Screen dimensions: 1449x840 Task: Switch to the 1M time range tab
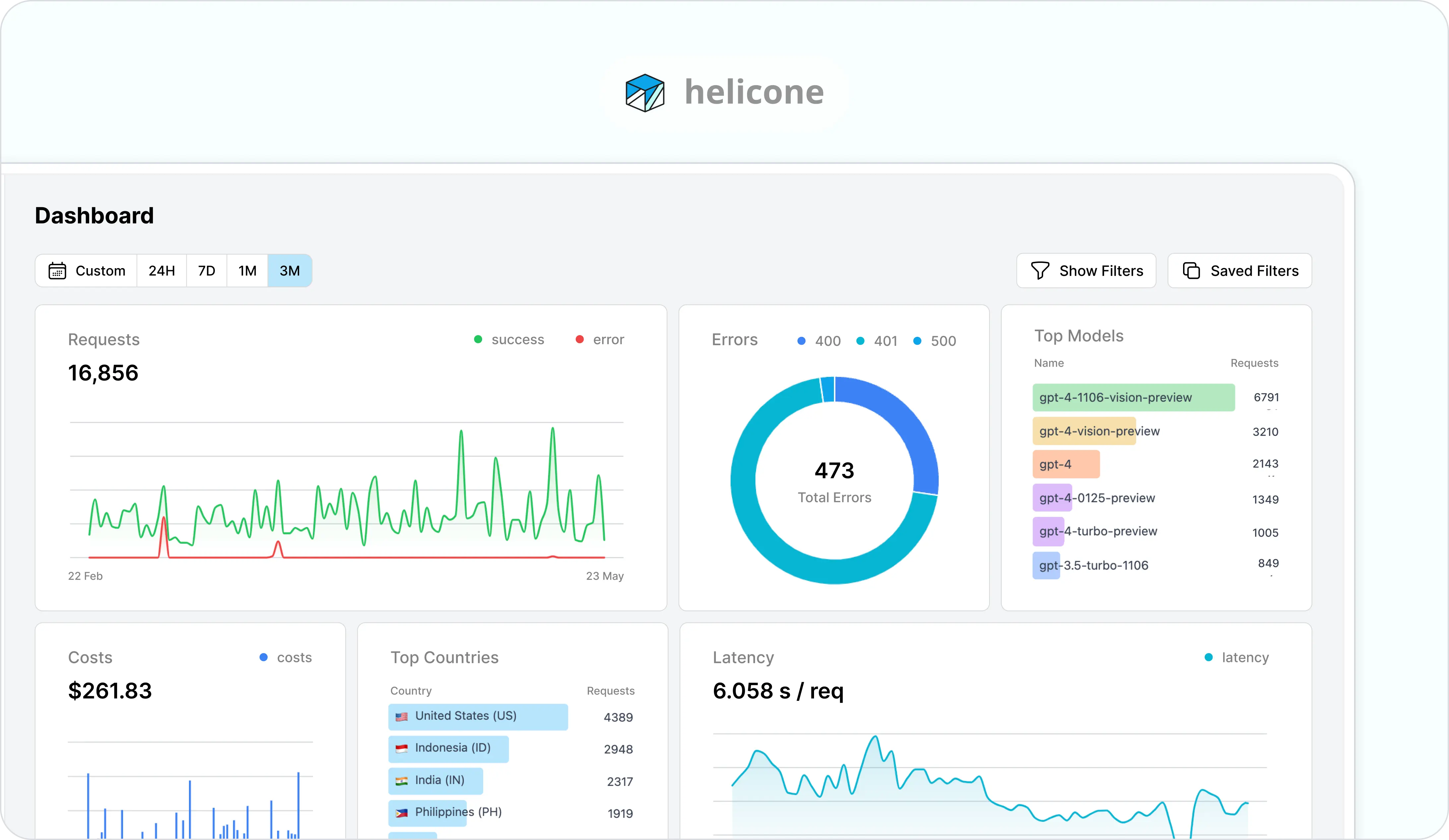[x=247, y=270]
